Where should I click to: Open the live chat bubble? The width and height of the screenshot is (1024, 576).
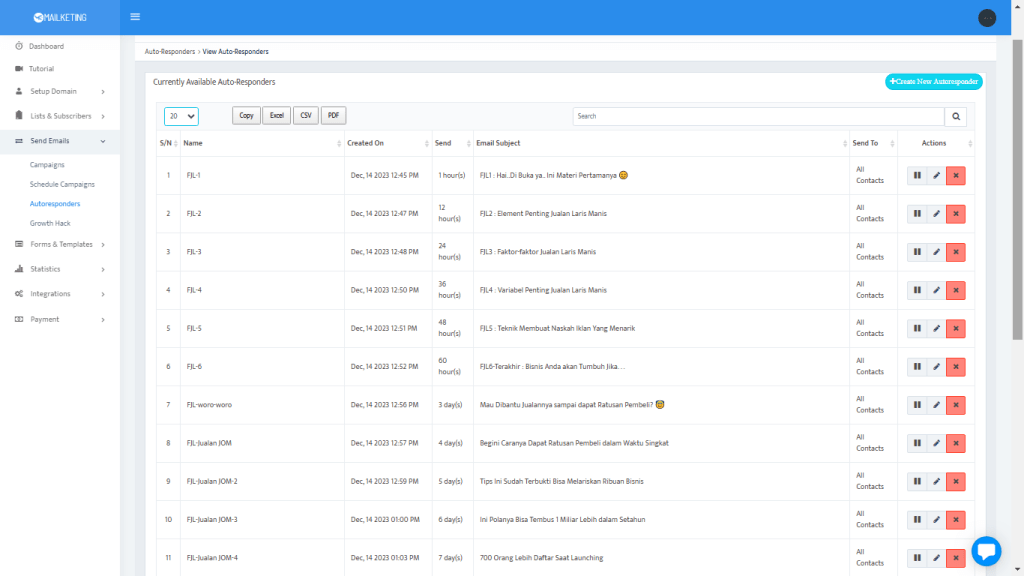coord(986,551)
